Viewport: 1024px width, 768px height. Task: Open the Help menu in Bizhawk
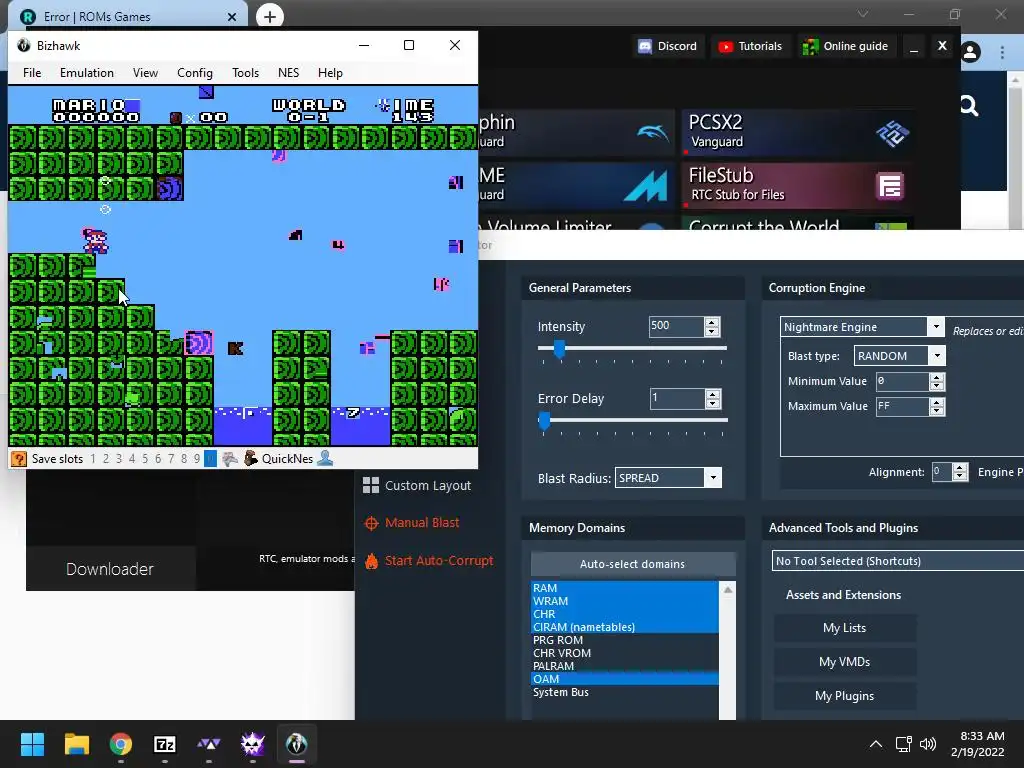click(330, 72)
